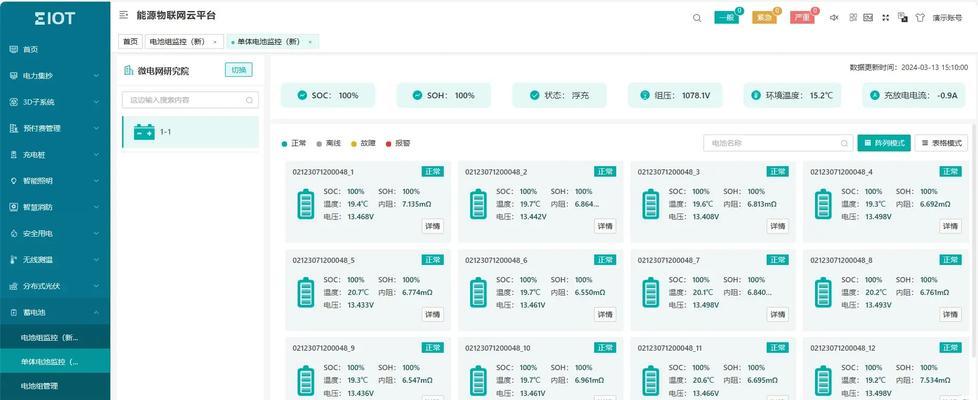
Task: Enter fullscreen mode via the expand icon
Action: coord(885,17)
